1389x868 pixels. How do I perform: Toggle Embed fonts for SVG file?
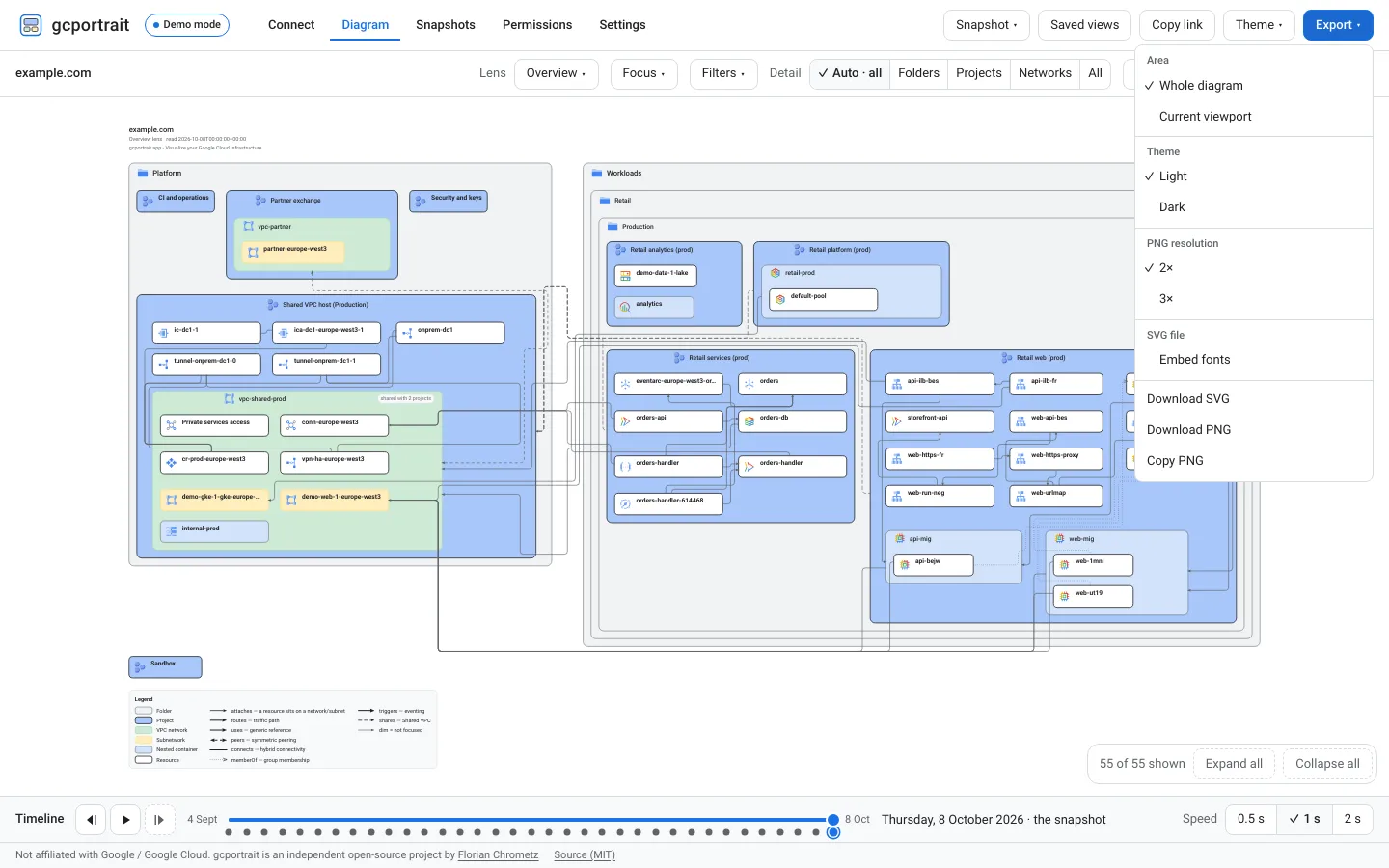point(1254,360)
